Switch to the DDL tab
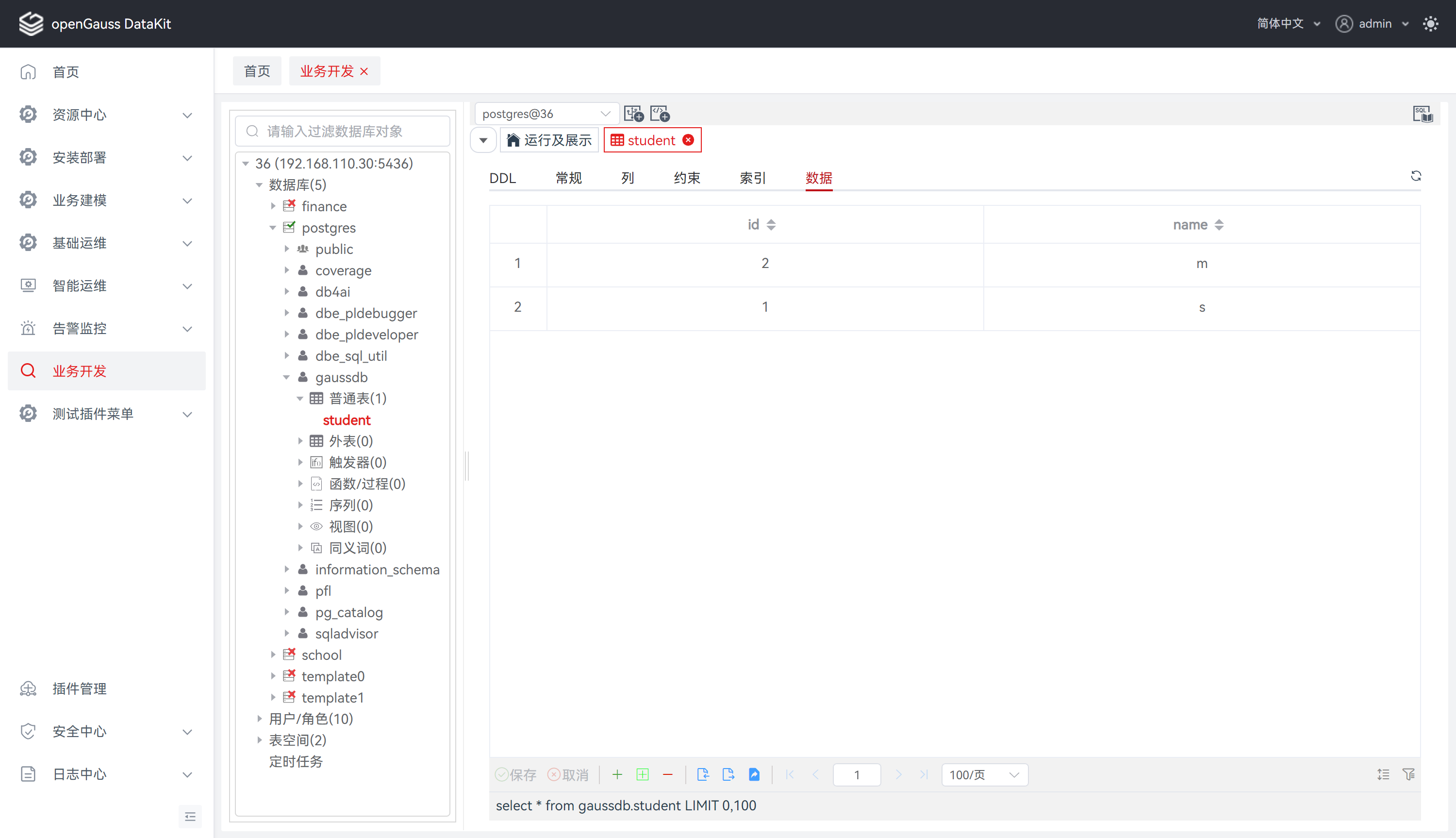The width and height of the screenshot is (1456, 838). tap(502, 178)
